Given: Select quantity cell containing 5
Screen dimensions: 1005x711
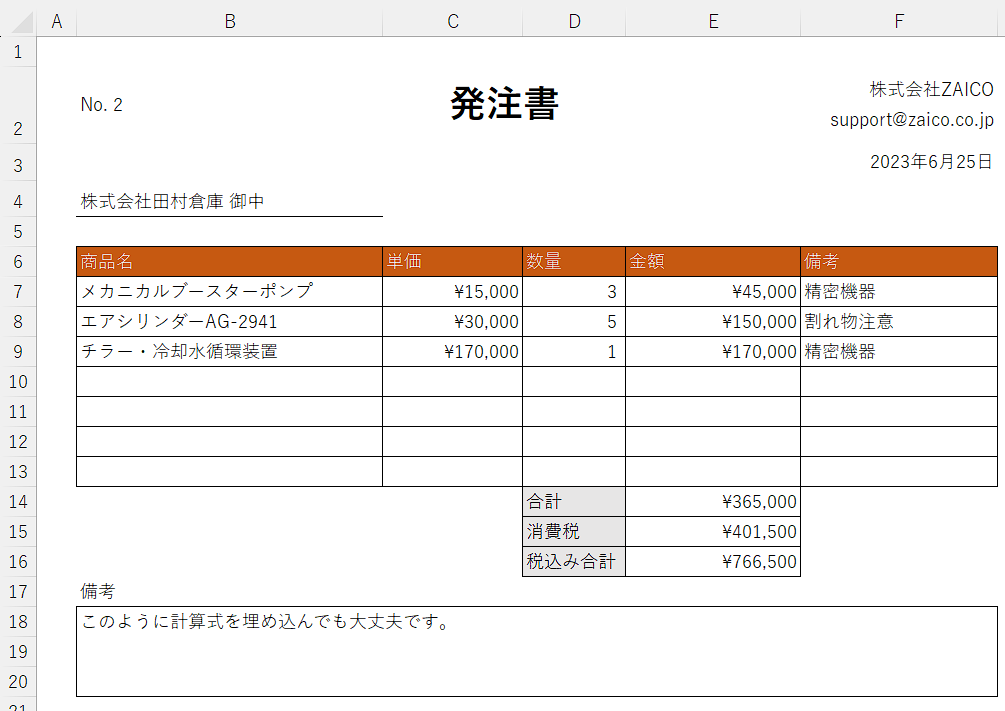Looking at the screenshot, I should pyautogui.click(x=574, y=322).
